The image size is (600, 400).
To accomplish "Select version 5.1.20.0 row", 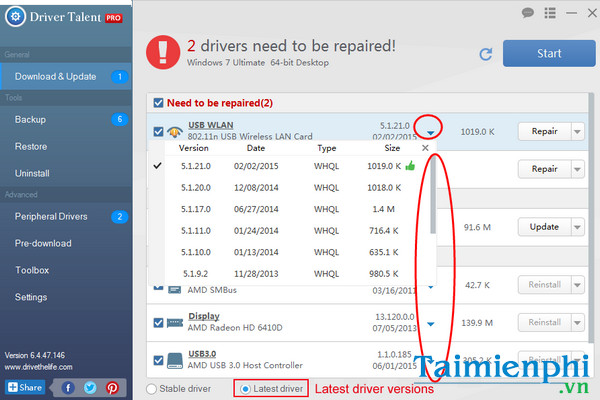I will click(x=293, y=188).
